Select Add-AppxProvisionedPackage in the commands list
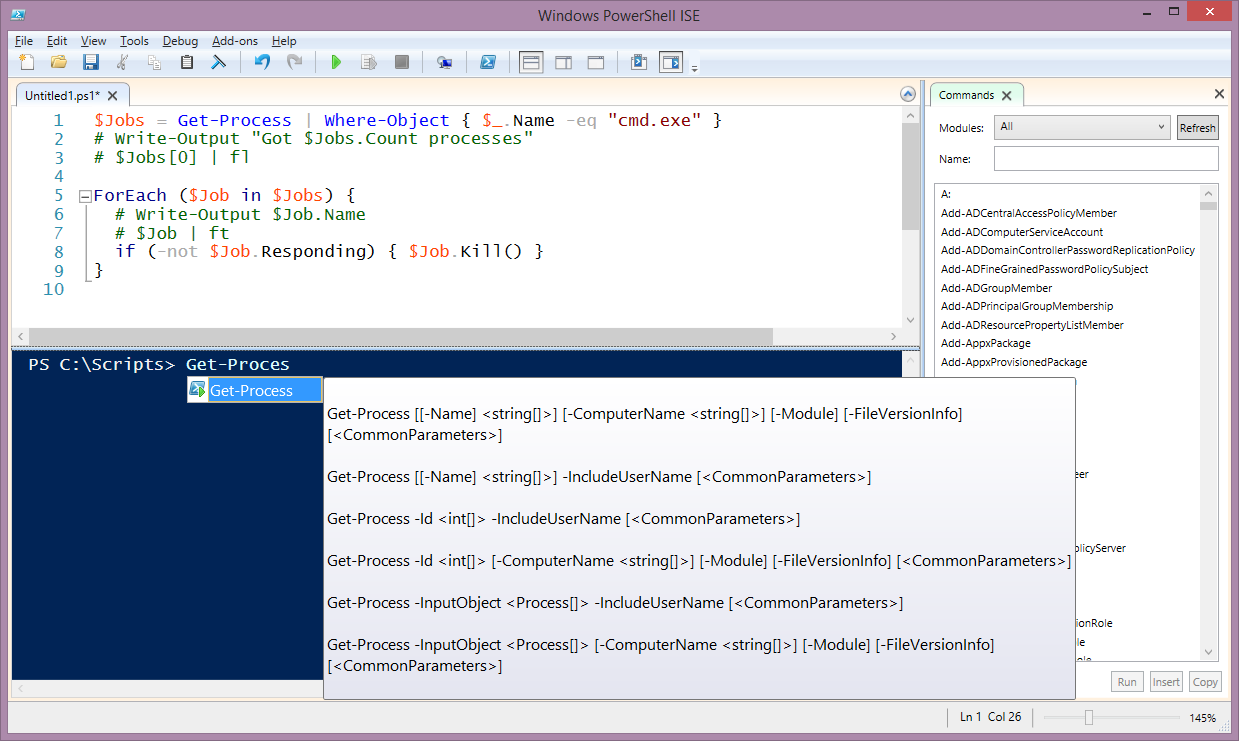The height and width of the screenshot is (741, 1239). click(x=1014, y=362)
